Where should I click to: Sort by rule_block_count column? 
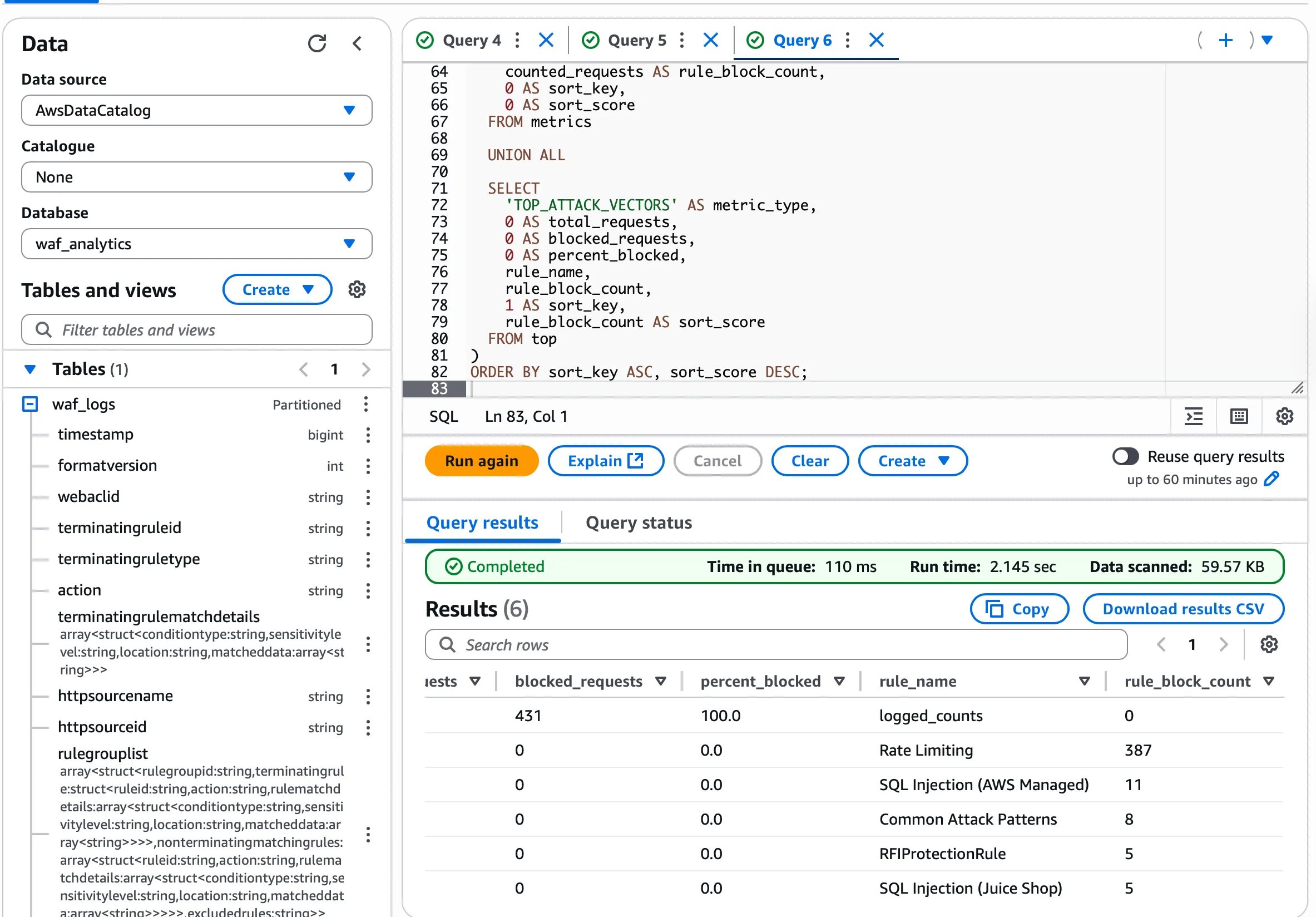(1268, 681)
